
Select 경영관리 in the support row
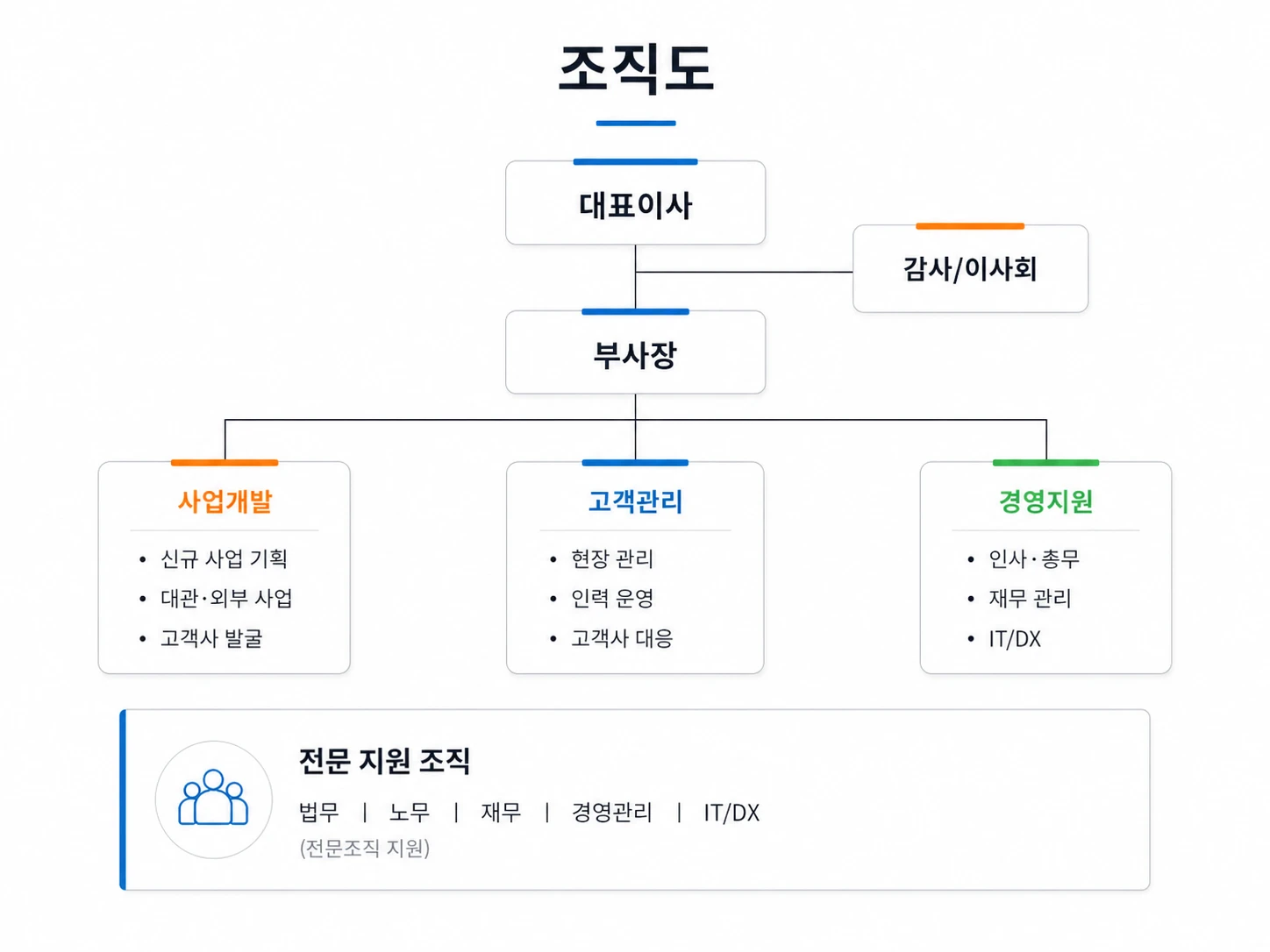click(x=612, y=813)
